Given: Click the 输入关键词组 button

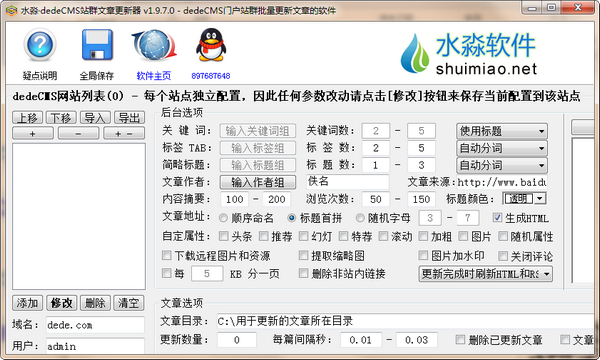Looking at the screenshot, I should 258,131.
